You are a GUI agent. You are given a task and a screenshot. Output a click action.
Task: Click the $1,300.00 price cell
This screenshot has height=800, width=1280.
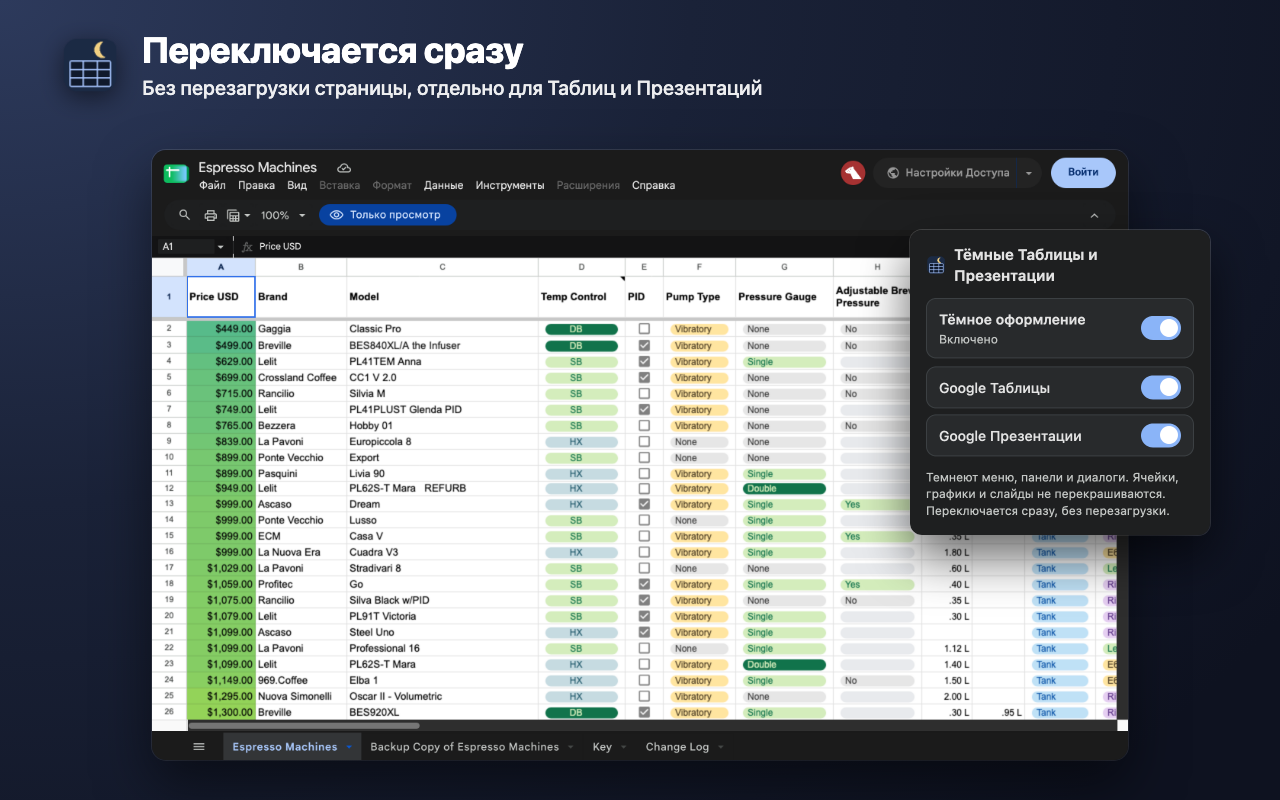point(221,712)
